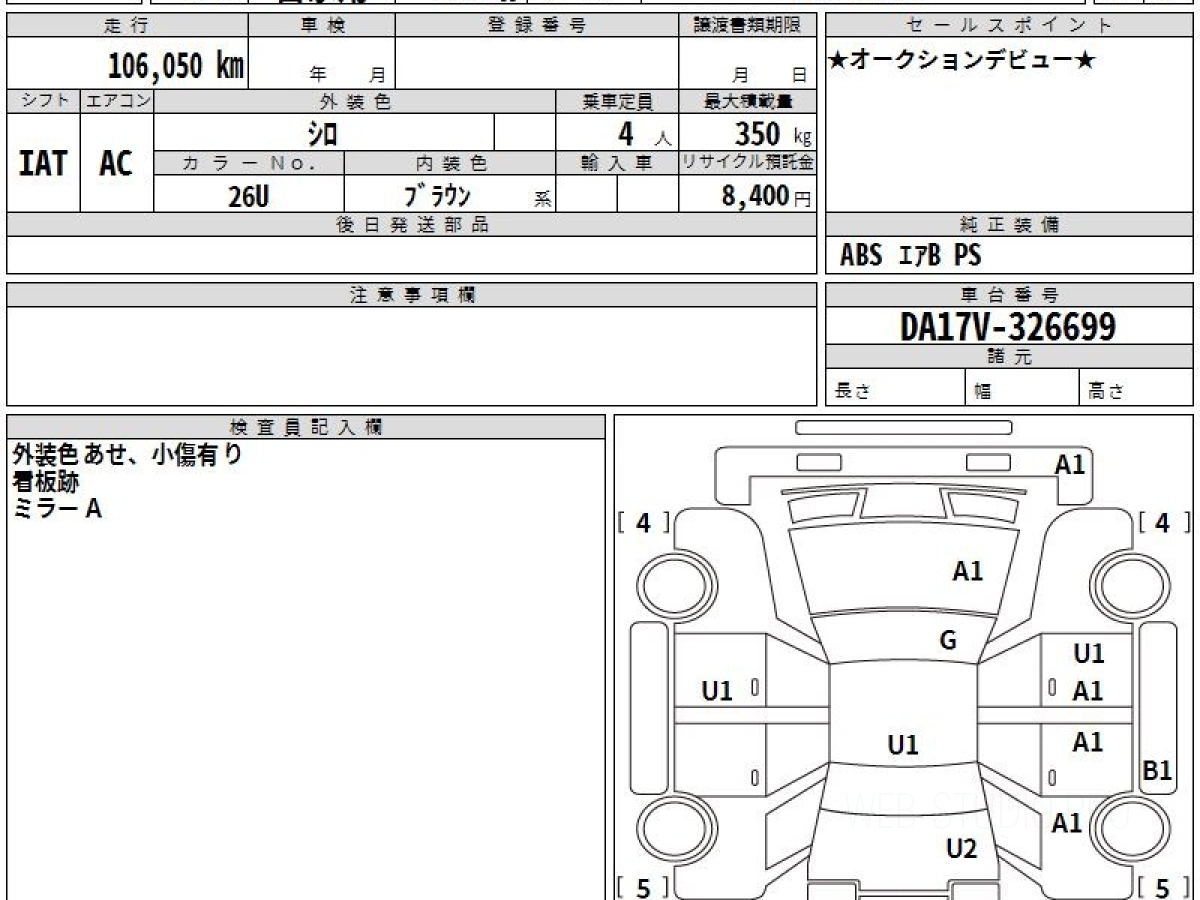Select the セールスポイント header
The height and width of the screenshot is (900, 1200).
[1009, 26]
